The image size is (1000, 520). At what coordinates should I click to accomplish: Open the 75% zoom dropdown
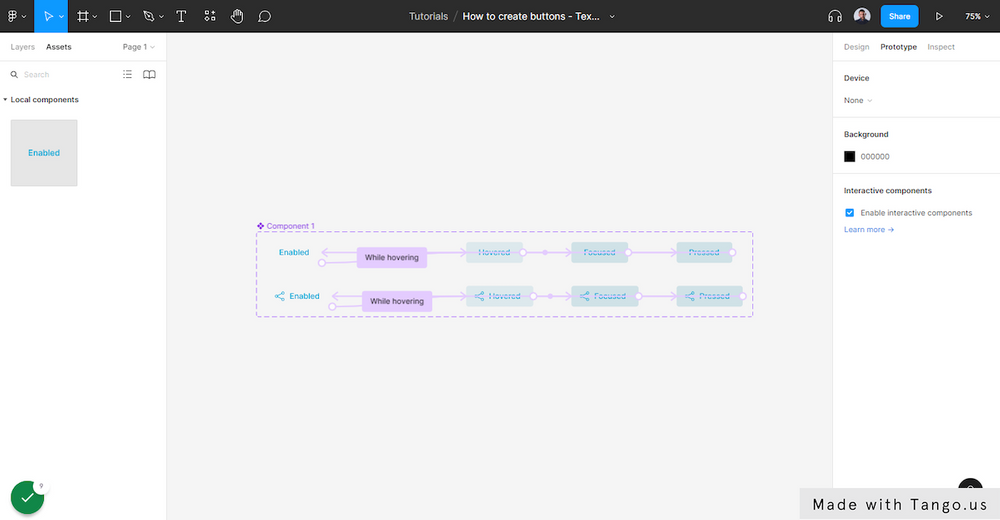(976, 16)
